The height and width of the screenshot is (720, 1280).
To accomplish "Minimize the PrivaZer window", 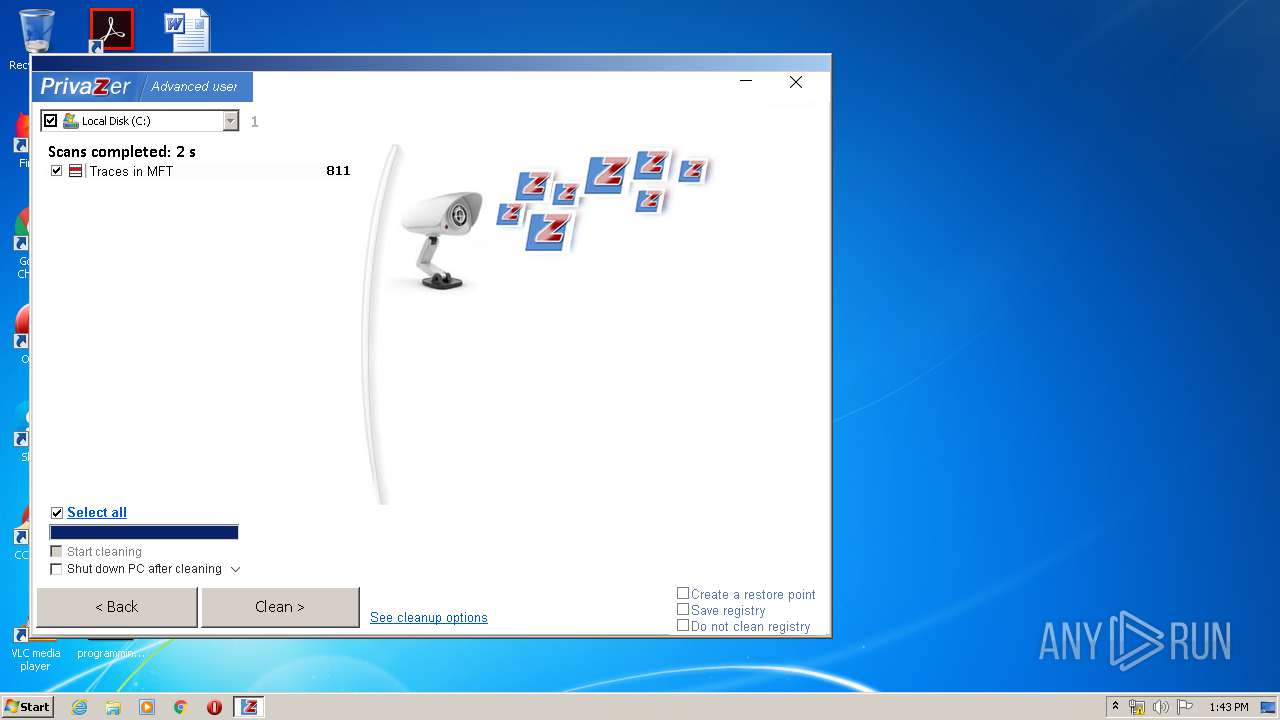I will point(746,82).
